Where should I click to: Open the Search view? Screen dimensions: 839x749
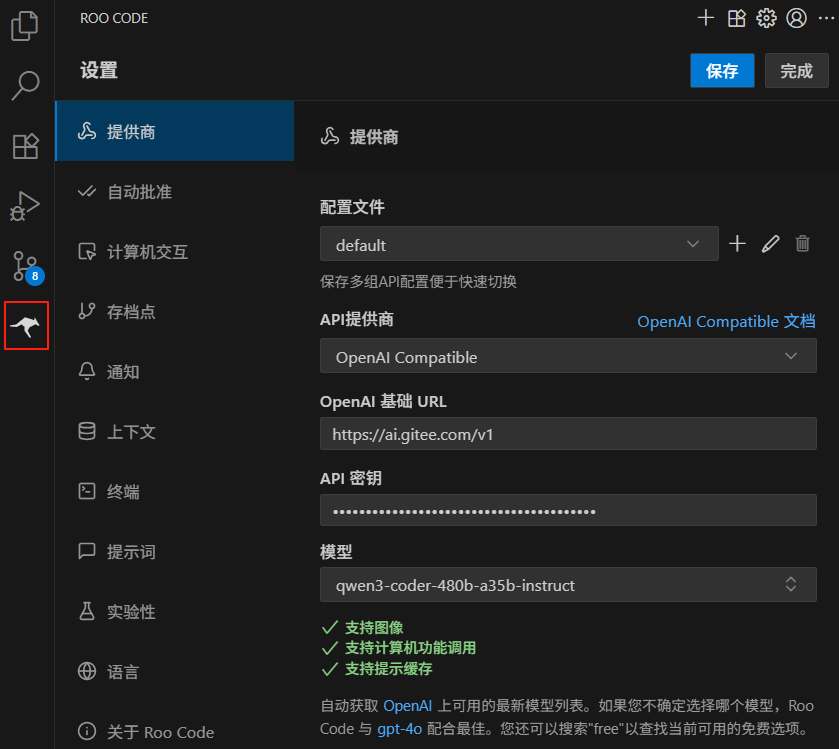click(x=25, y=86)
